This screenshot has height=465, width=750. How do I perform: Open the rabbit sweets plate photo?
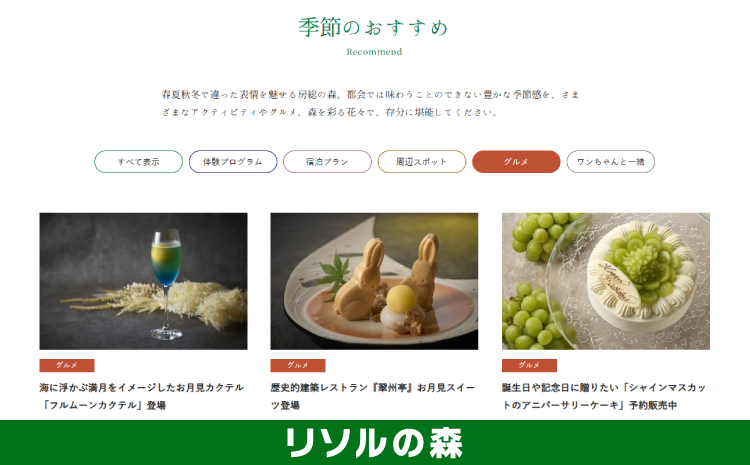pyautogui.click(x=374, y=281)
